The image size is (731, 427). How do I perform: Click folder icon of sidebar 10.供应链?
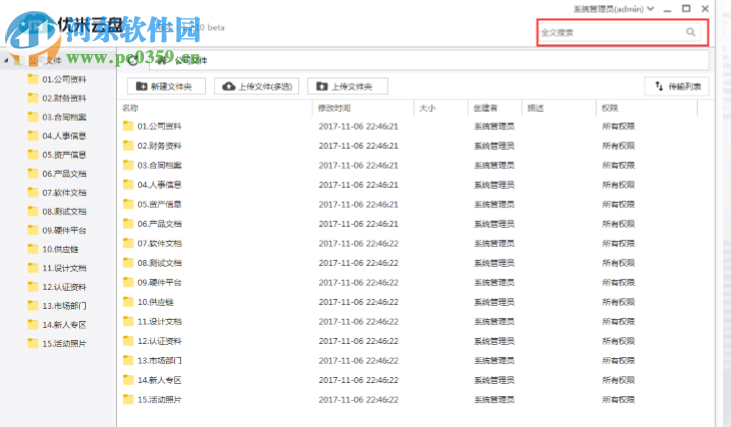coord(33,249)
